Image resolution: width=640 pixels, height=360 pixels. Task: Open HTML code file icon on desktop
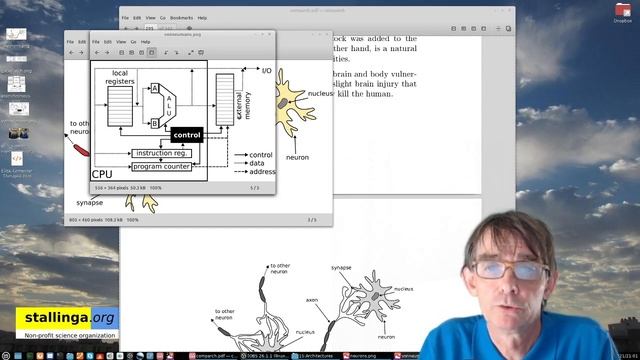17,158
